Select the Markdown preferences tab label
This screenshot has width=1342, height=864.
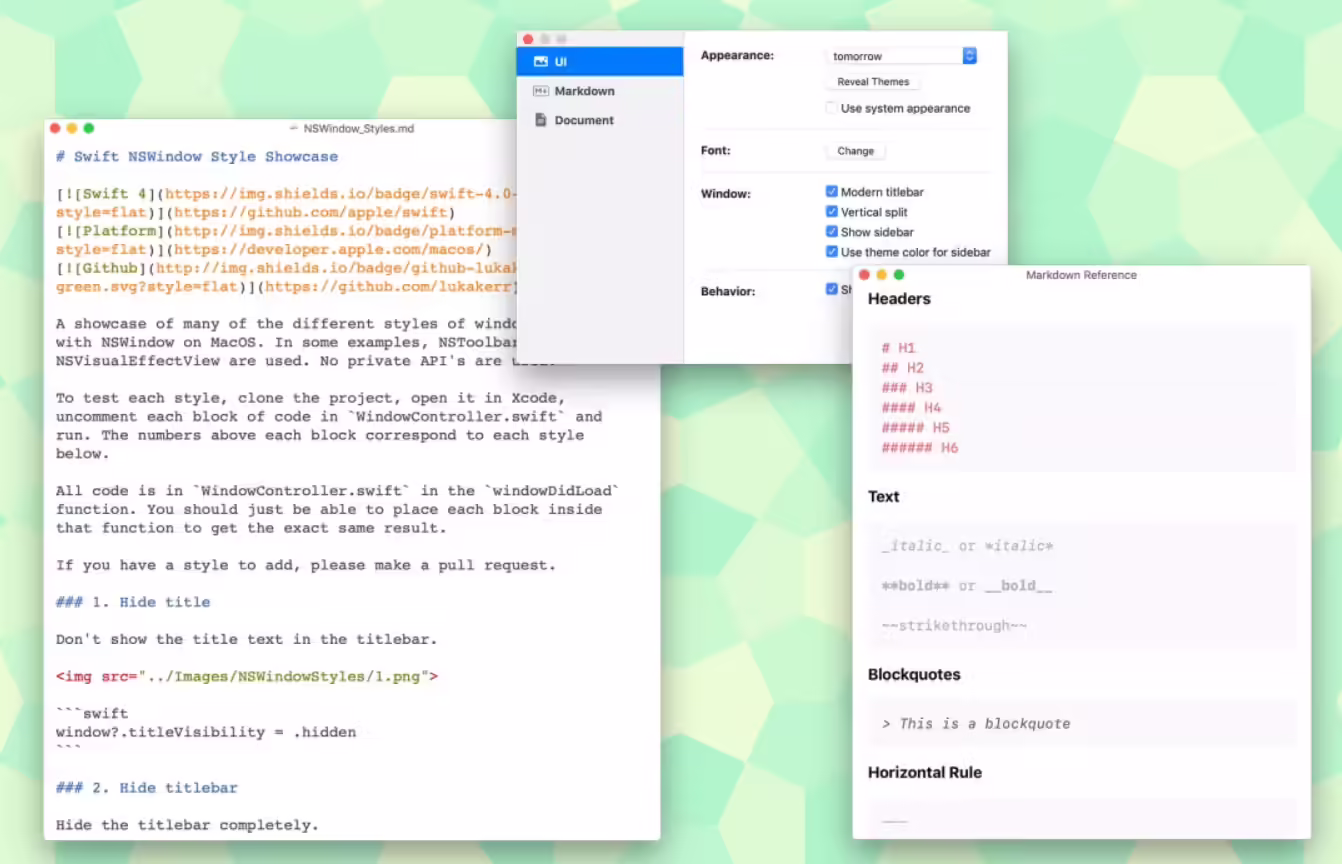pyautogui.click(x=584, y=91)
